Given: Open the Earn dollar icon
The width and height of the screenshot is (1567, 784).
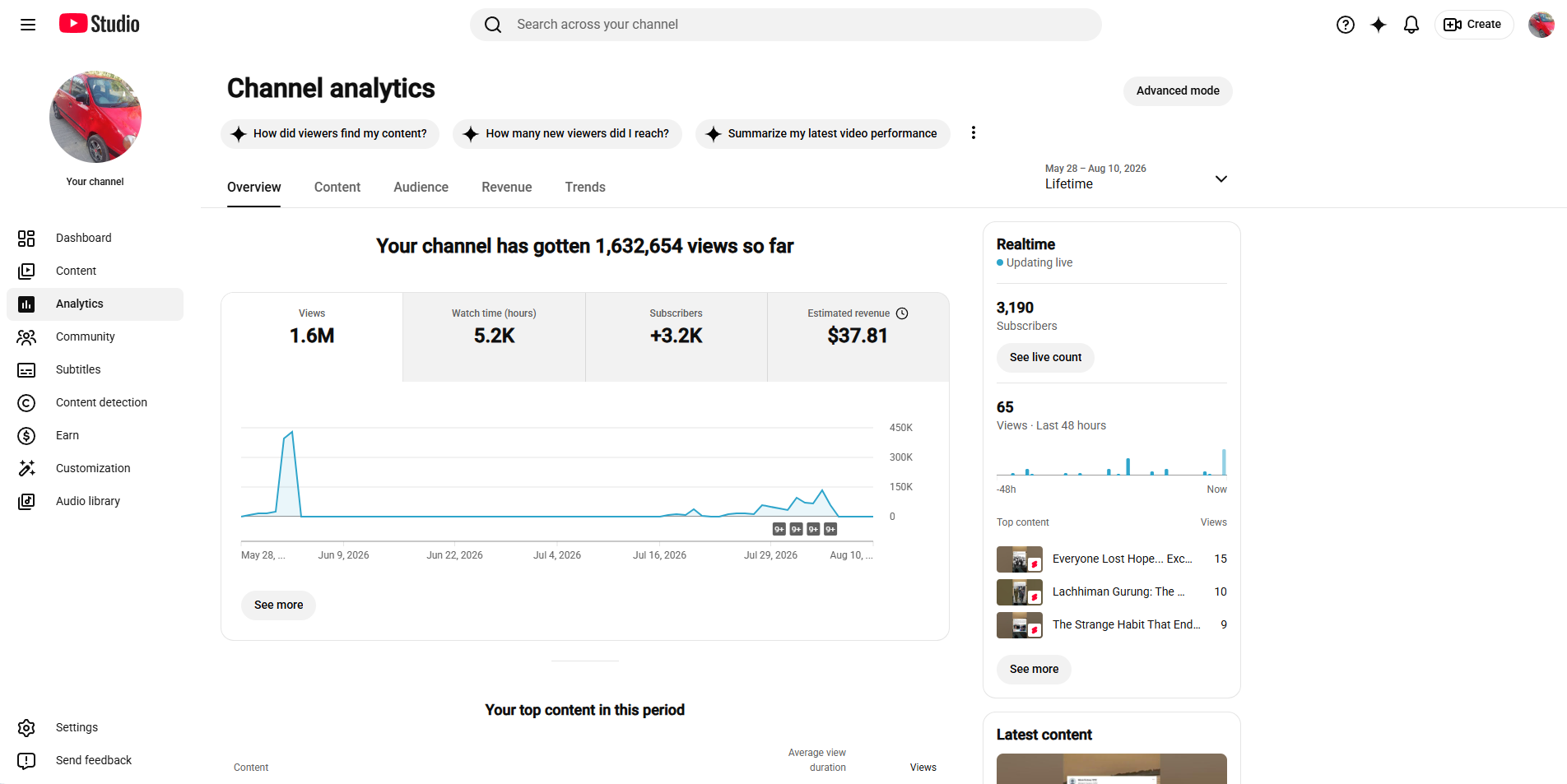Looking at the screenshot, I should click(x=26, y=435).
